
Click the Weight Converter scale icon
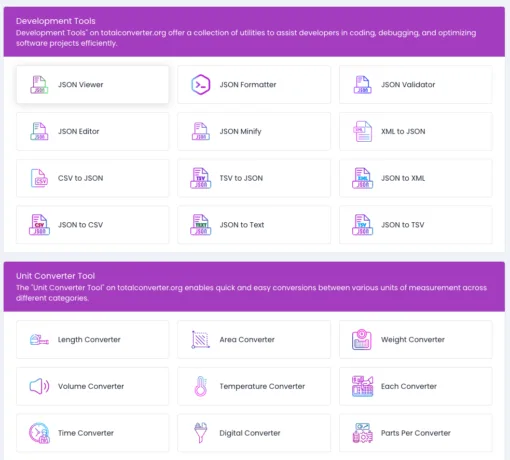[x=362, y=340]
